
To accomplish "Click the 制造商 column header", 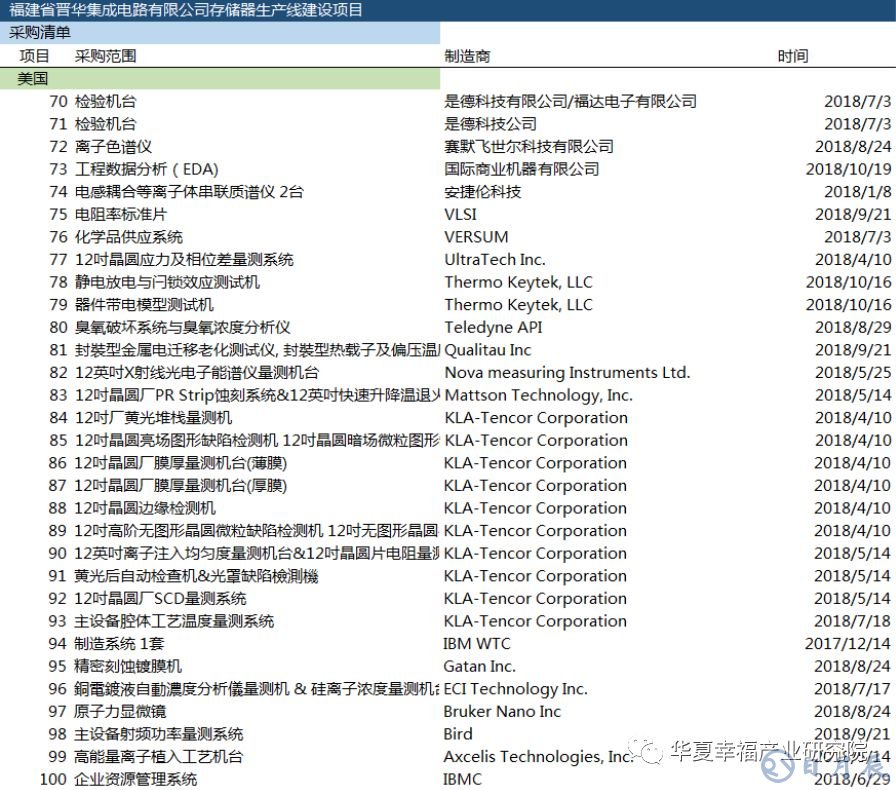I will coord(467,56).
